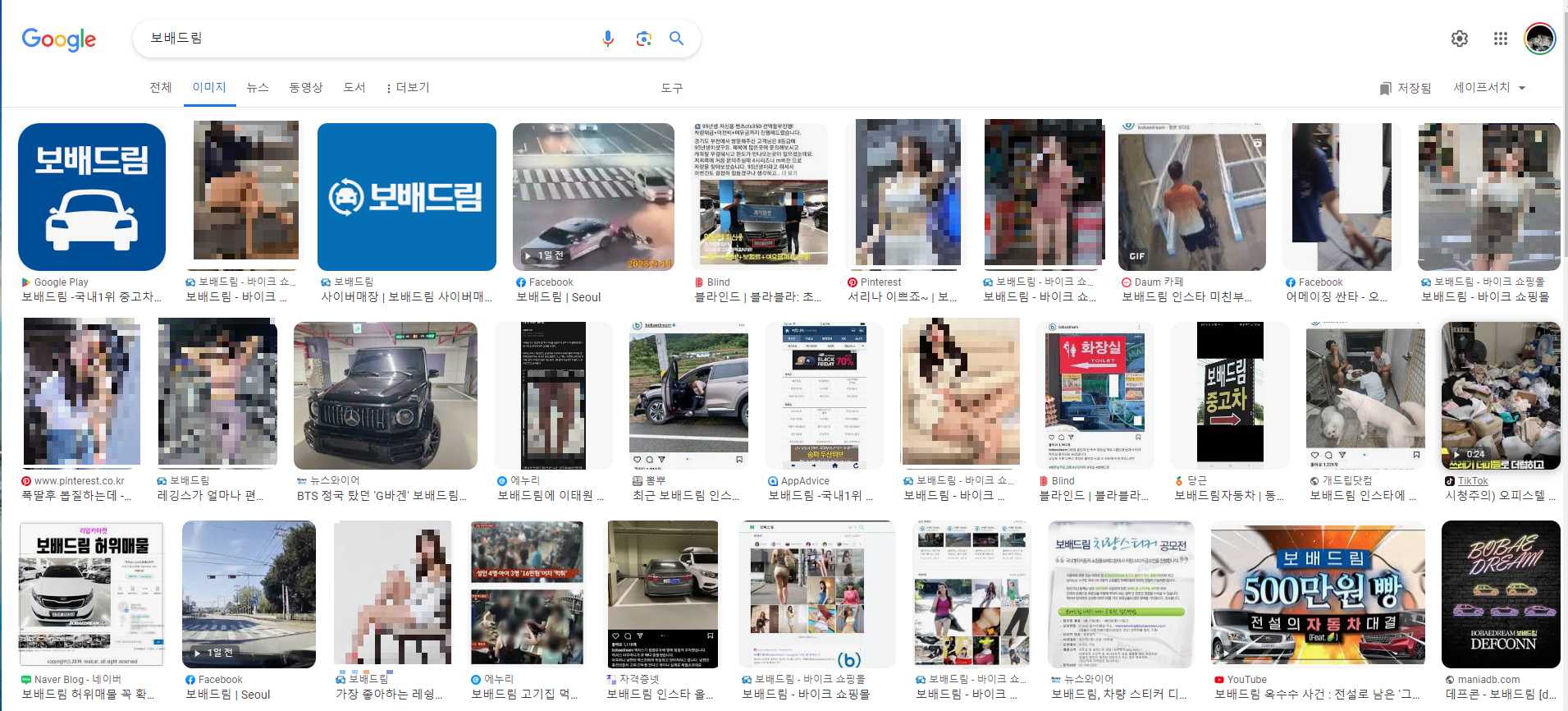Viewport: 1568px width, 711px height.
Task: Open the 도구 search tools
Action: [672, 88]
